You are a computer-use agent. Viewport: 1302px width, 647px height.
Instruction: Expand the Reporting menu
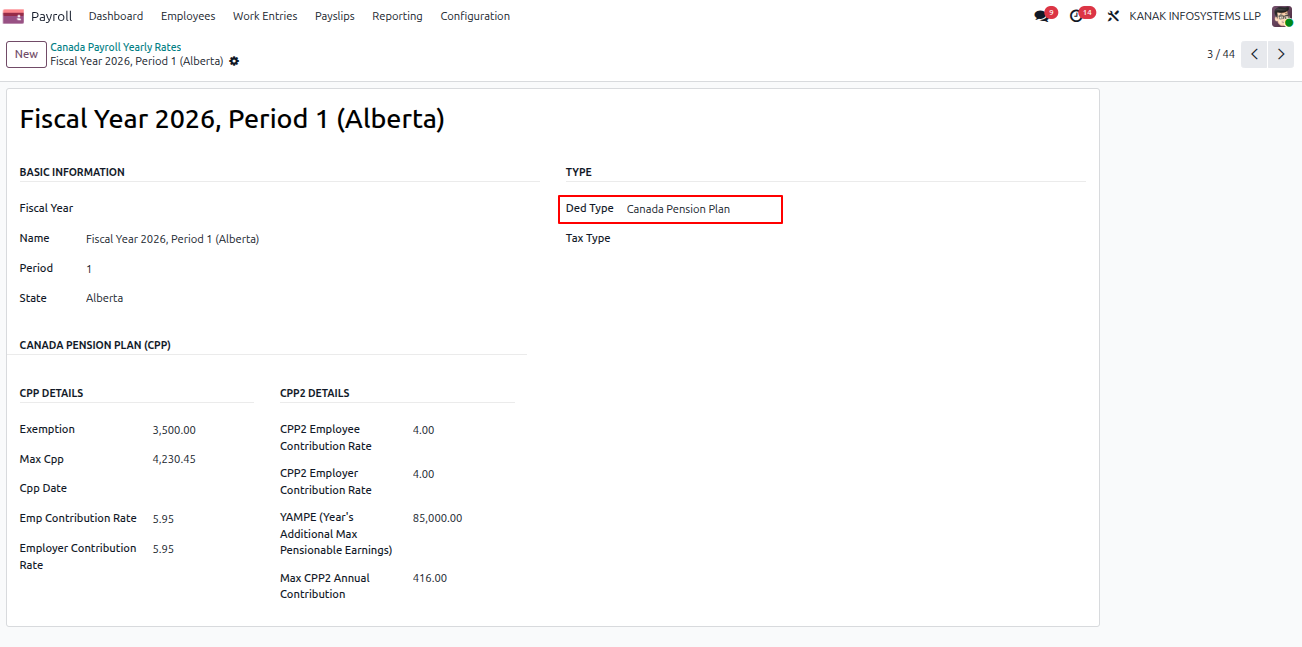point(397,16)
